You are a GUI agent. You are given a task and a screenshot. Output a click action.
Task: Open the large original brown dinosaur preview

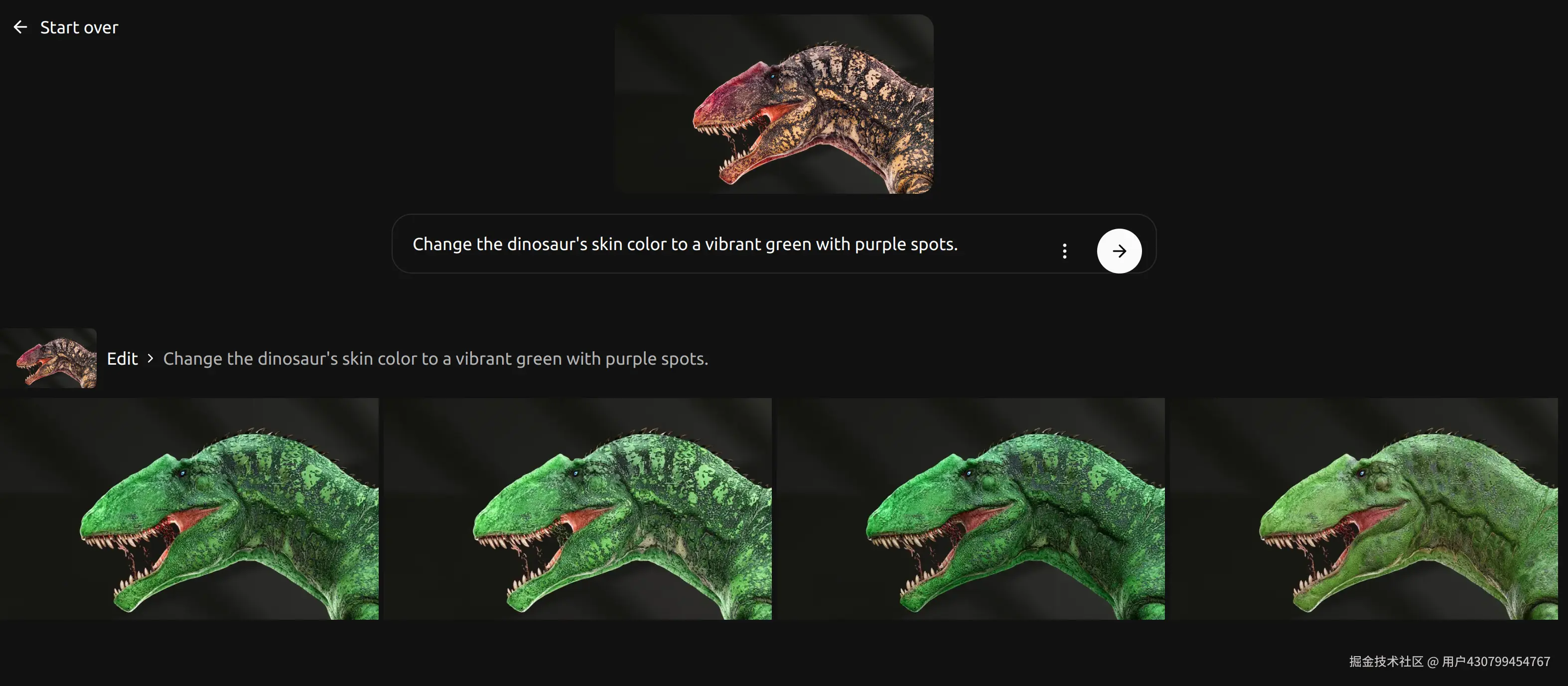click(774, 104)
